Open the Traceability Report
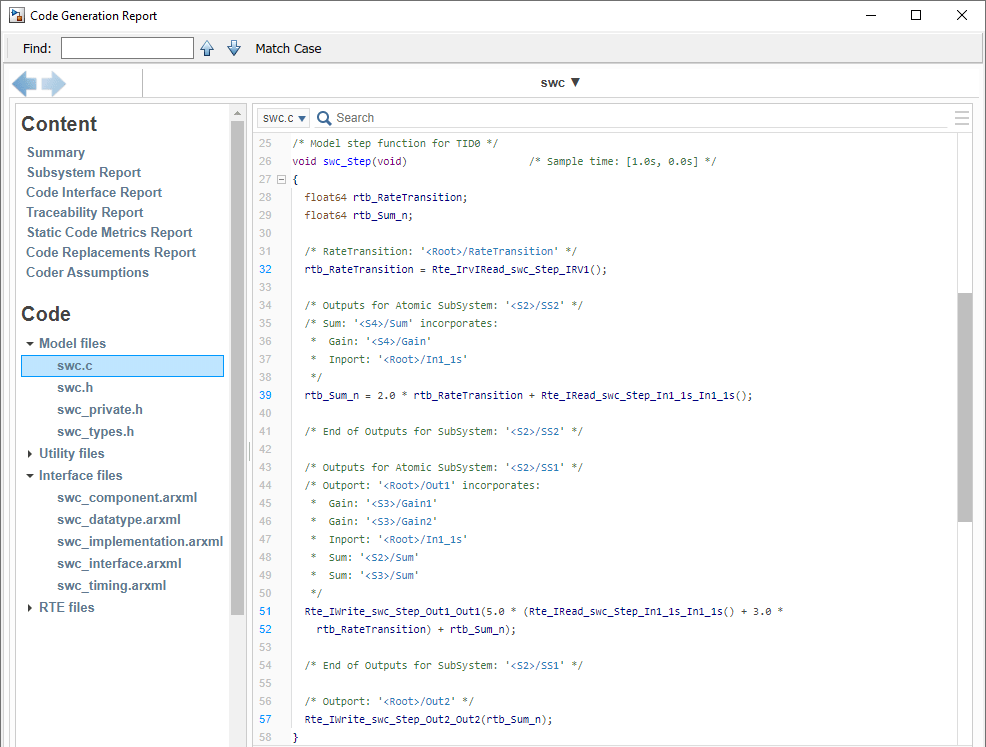Image resolution: width=986 pixels, height=747 pixels. (85, 212)
